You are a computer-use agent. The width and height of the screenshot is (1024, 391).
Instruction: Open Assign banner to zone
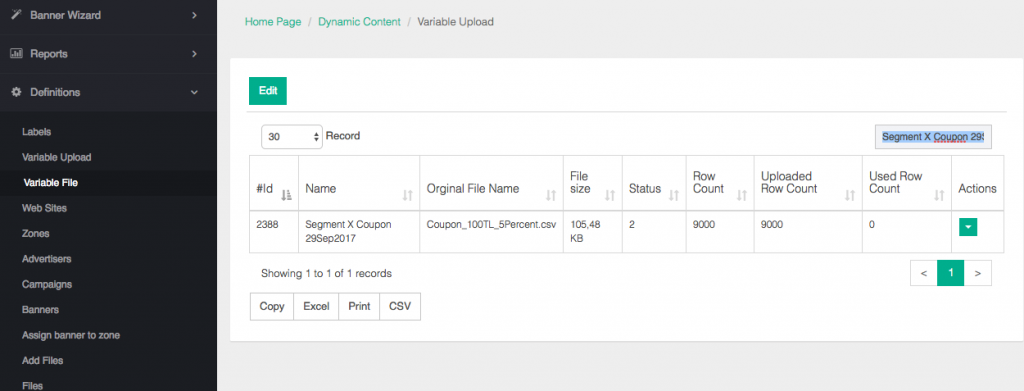tap(71, 335)
